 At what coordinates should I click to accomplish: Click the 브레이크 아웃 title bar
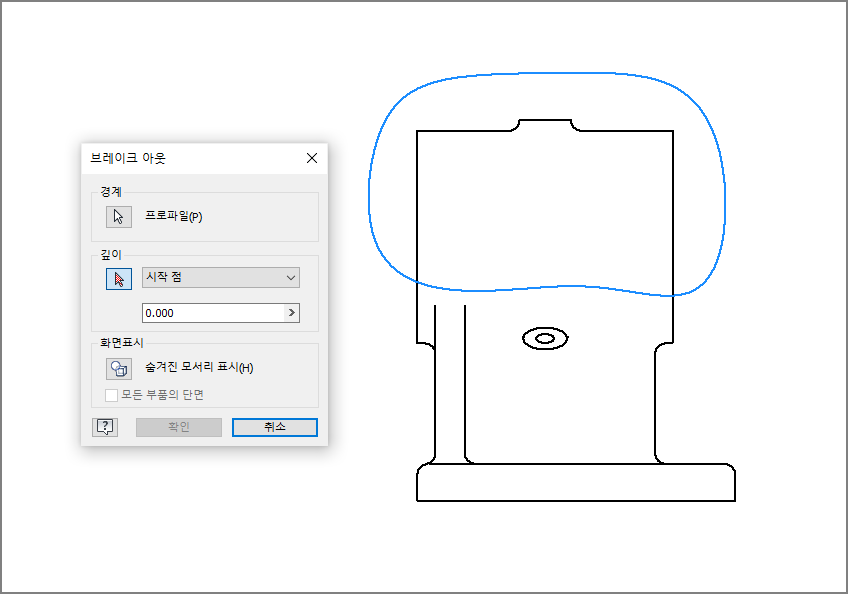coord(180,158)
